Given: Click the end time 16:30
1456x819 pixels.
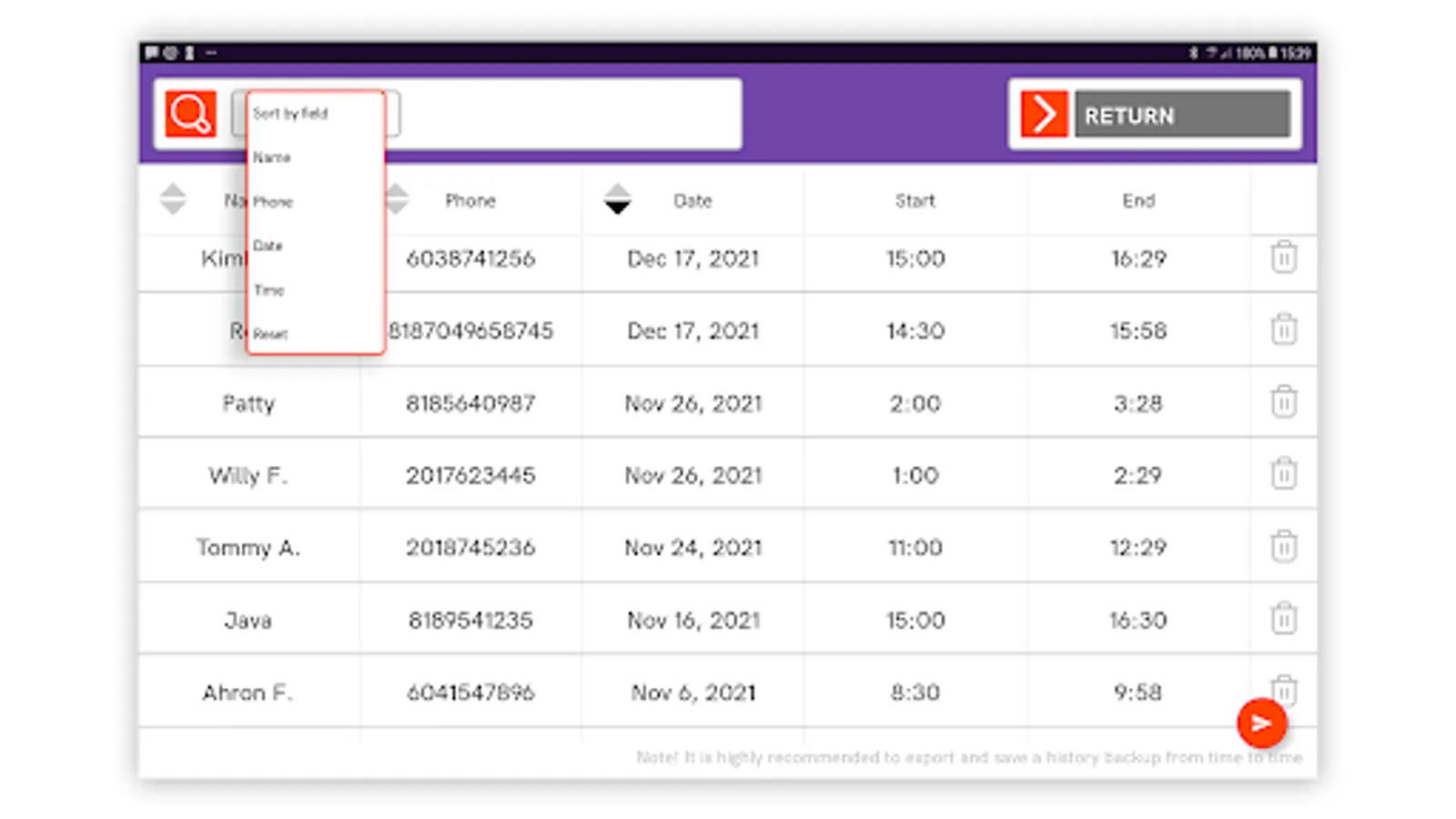Looking at the screenshot, I should pos(1138,620).
